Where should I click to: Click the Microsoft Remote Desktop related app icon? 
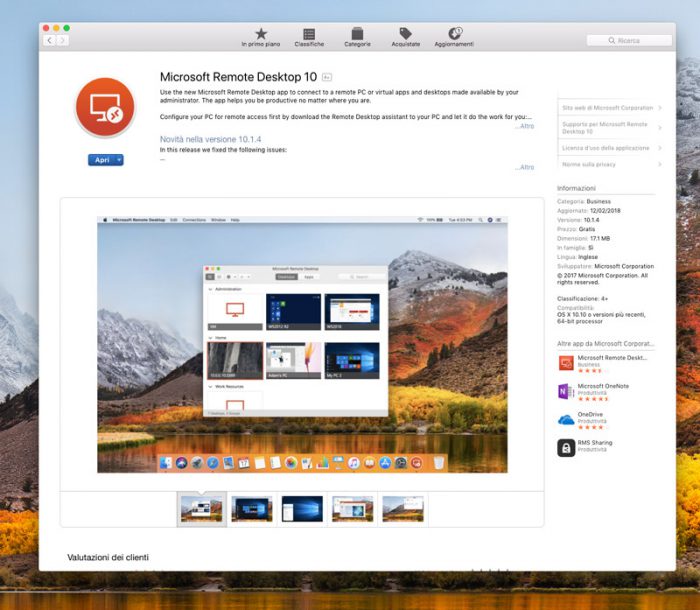[x=566, y=363]
